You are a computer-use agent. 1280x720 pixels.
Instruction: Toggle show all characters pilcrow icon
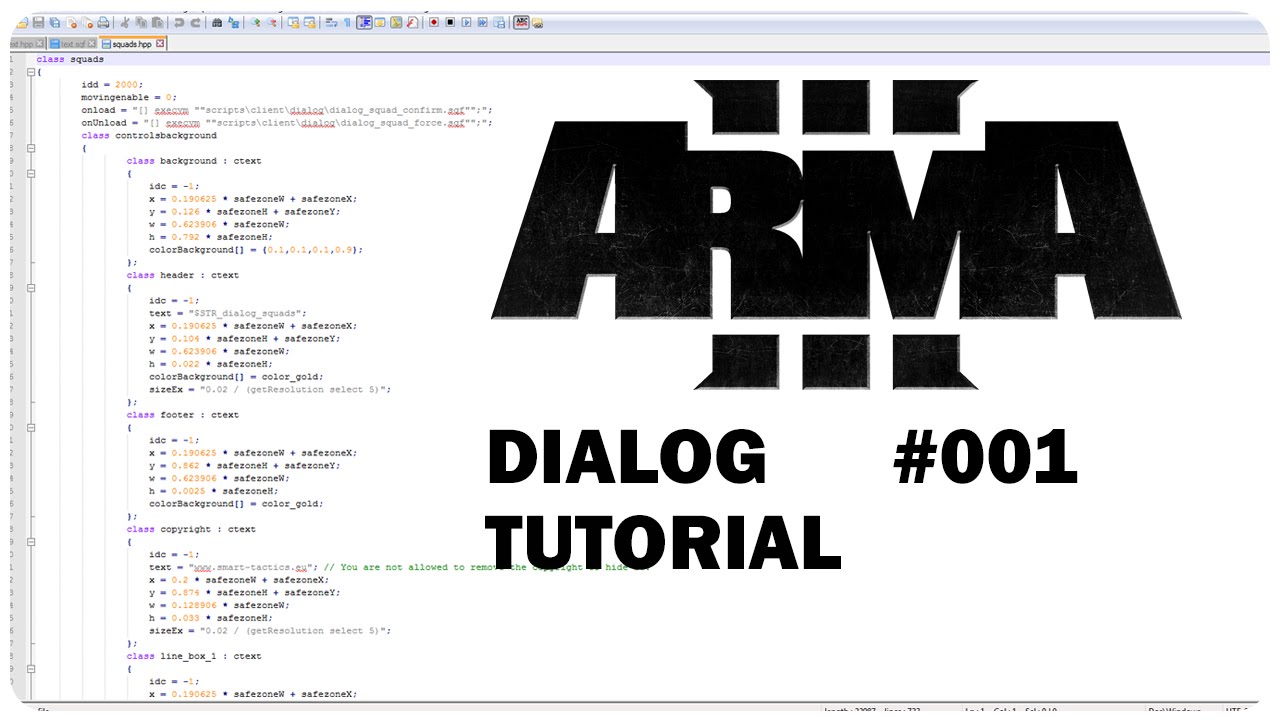click(347, 22)
